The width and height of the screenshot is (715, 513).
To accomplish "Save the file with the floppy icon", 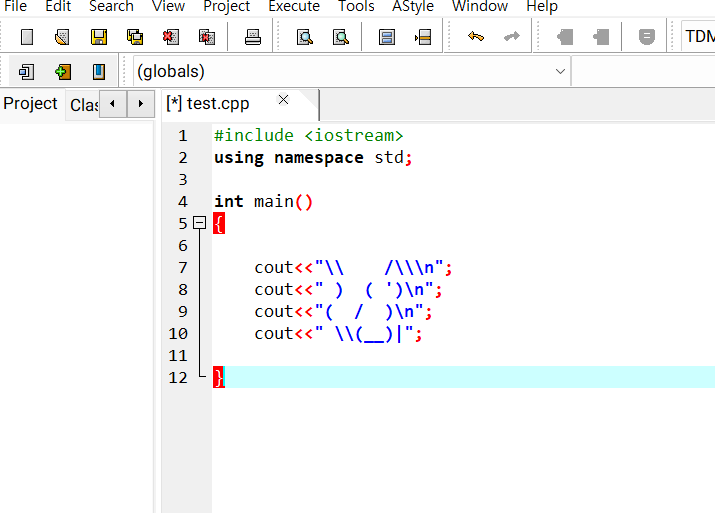I will point(98,36).
